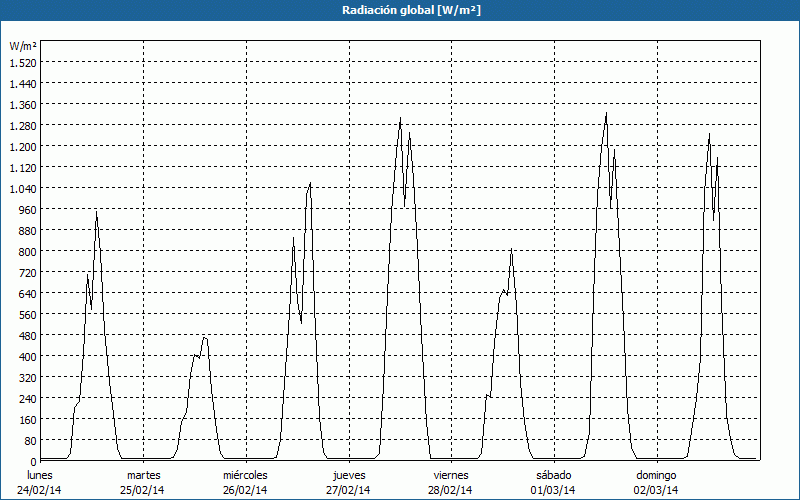The image size is (800, 500).
Task: Click the Radiación global chart title
Action: (x=400, y=9)
